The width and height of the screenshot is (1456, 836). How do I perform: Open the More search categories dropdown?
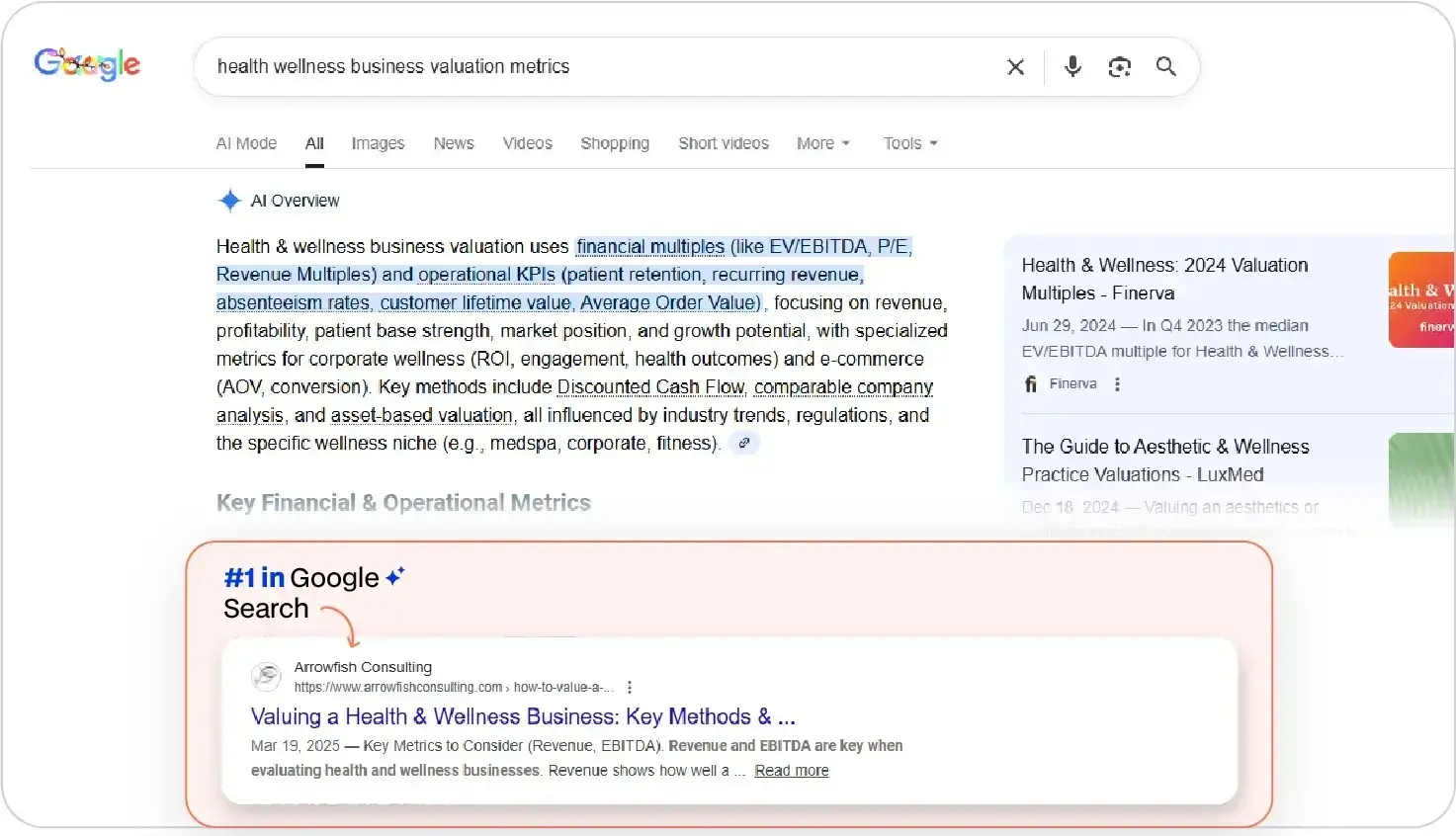[x=821, y=143]
